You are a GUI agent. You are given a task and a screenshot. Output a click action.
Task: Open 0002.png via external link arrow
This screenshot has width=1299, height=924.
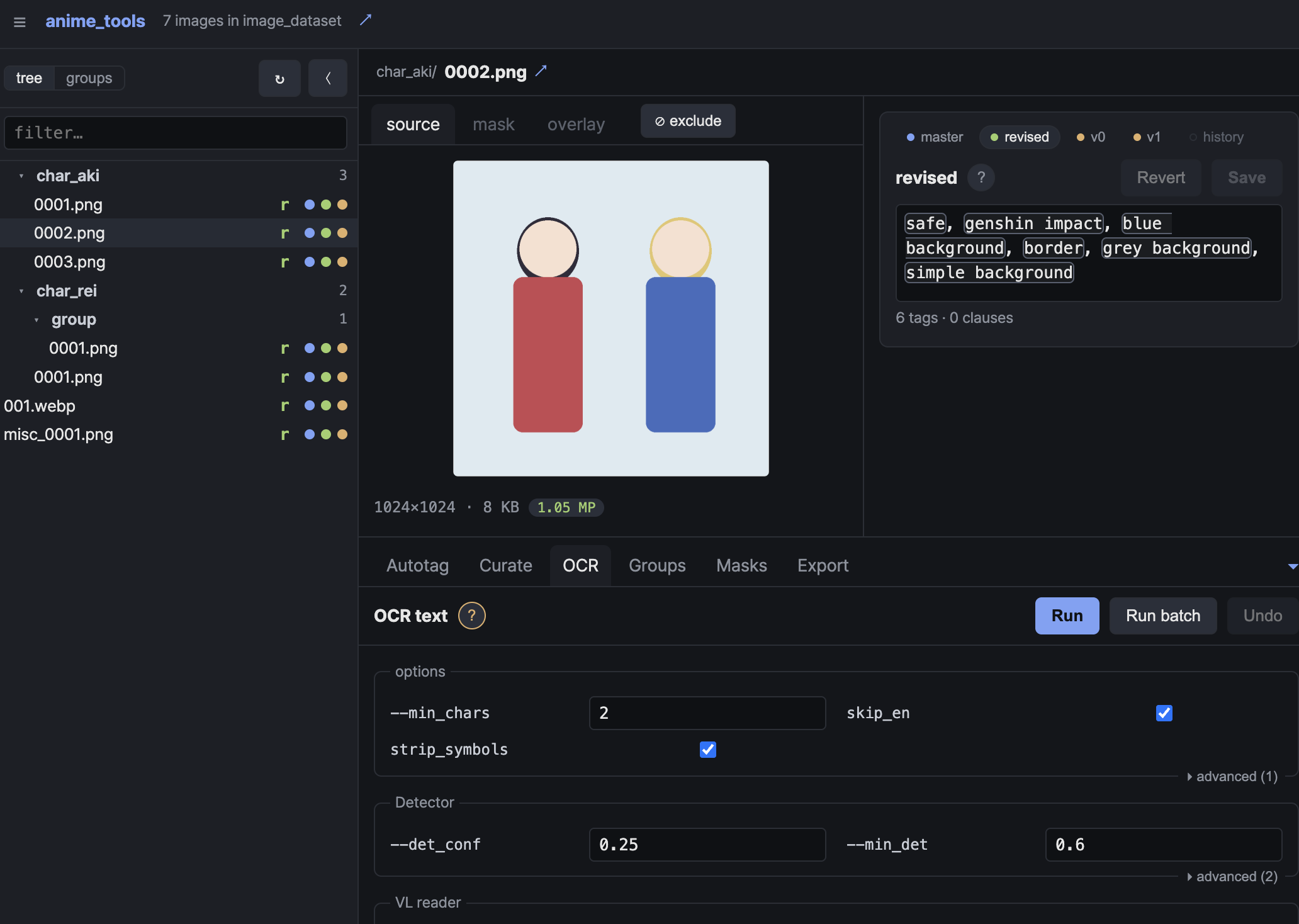[x=541, y=71]
